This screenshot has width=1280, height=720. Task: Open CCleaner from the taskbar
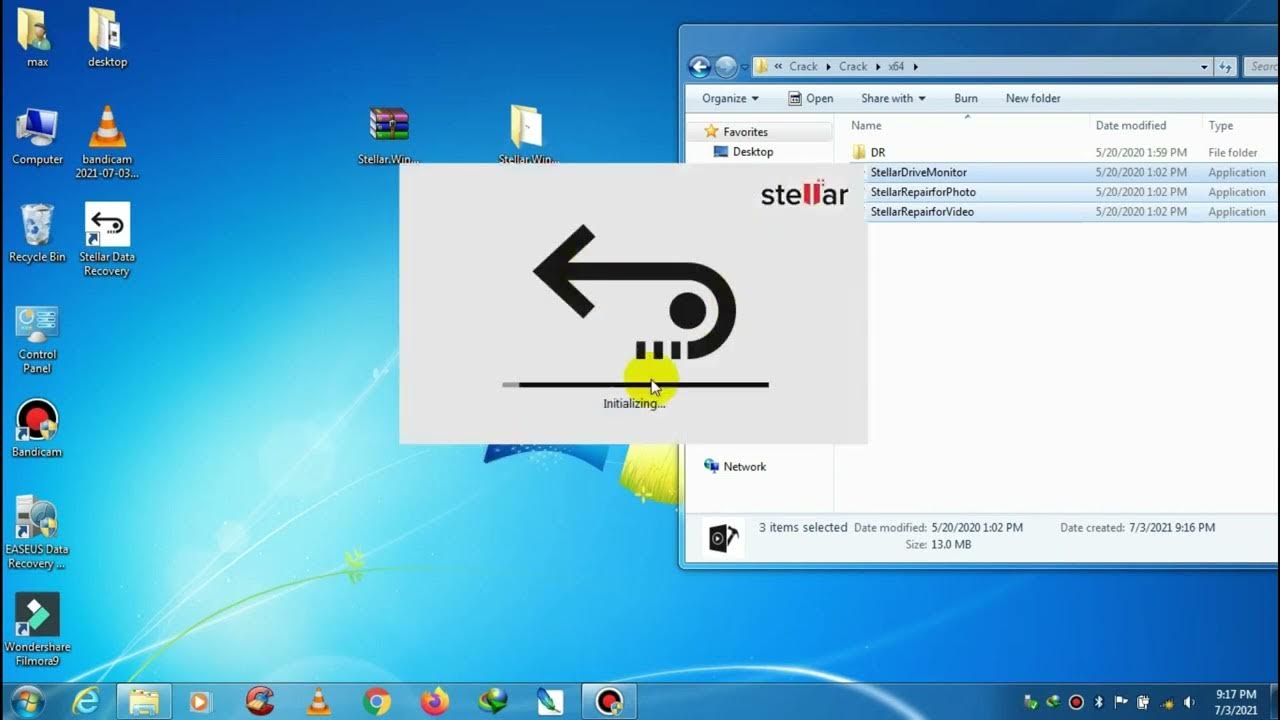(260, 702)
